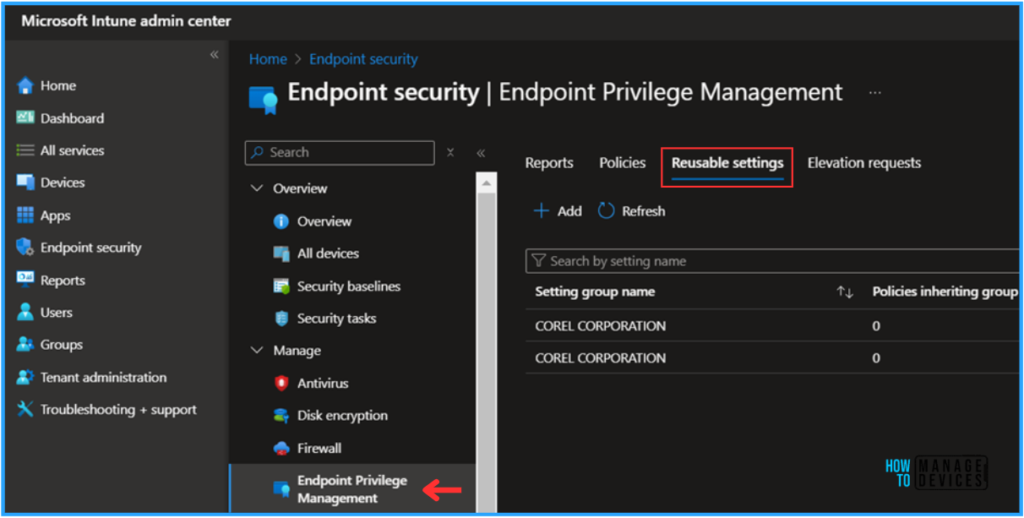Click the Reports icon in left nav
The height and width of the screenshot is (518, 1024).
pos(25,280)
